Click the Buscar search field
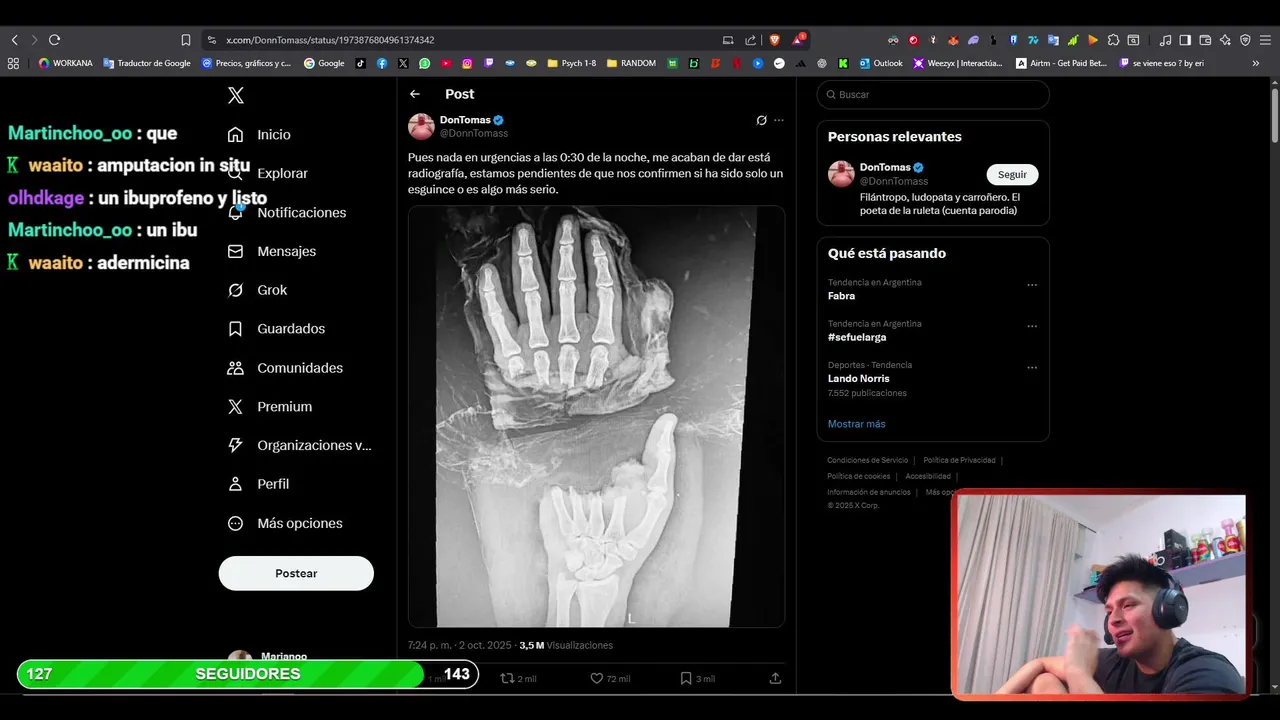 (x=933, y=94)
